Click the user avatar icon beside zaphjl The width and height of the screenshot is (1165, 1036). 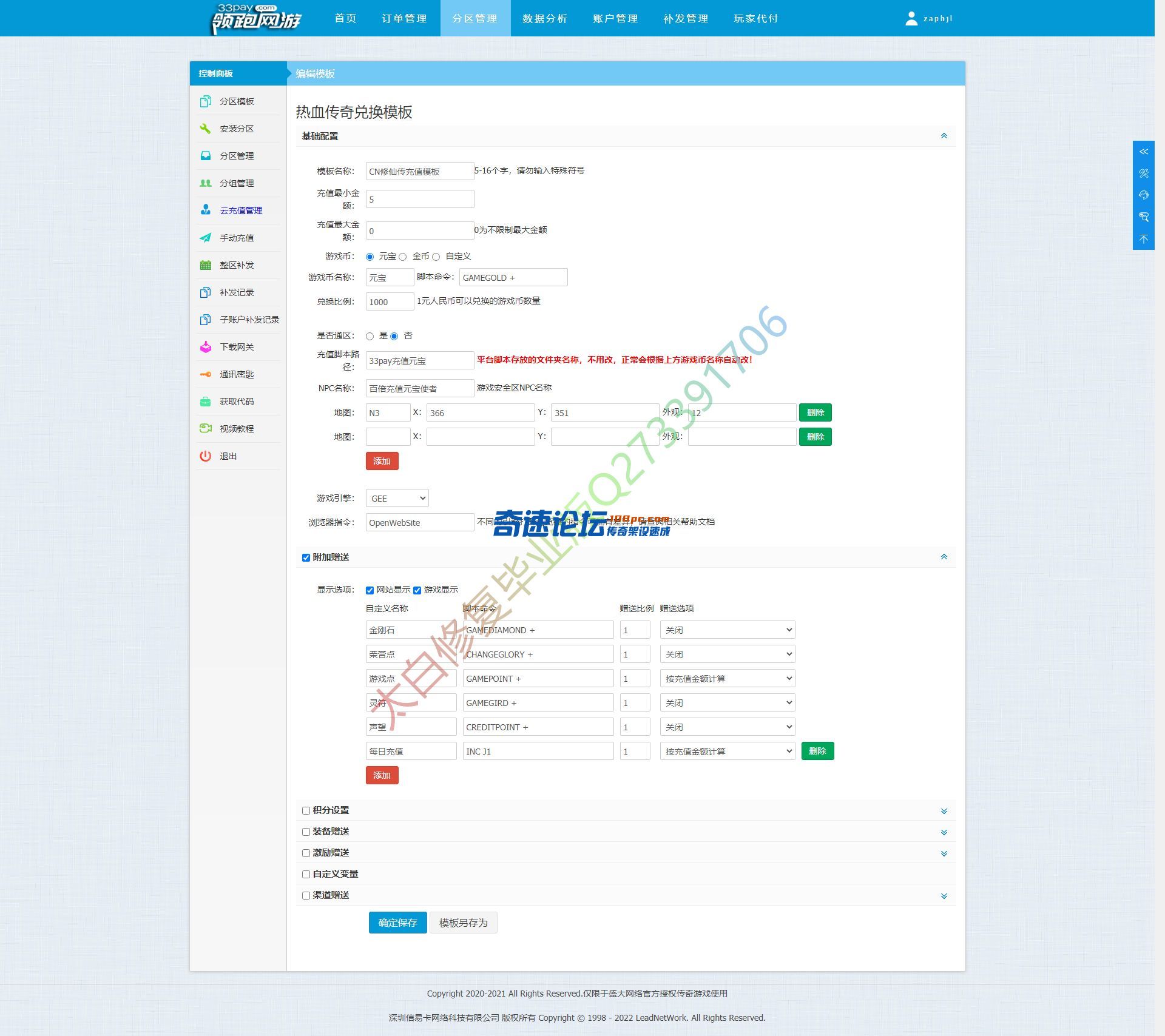(911, 19)
